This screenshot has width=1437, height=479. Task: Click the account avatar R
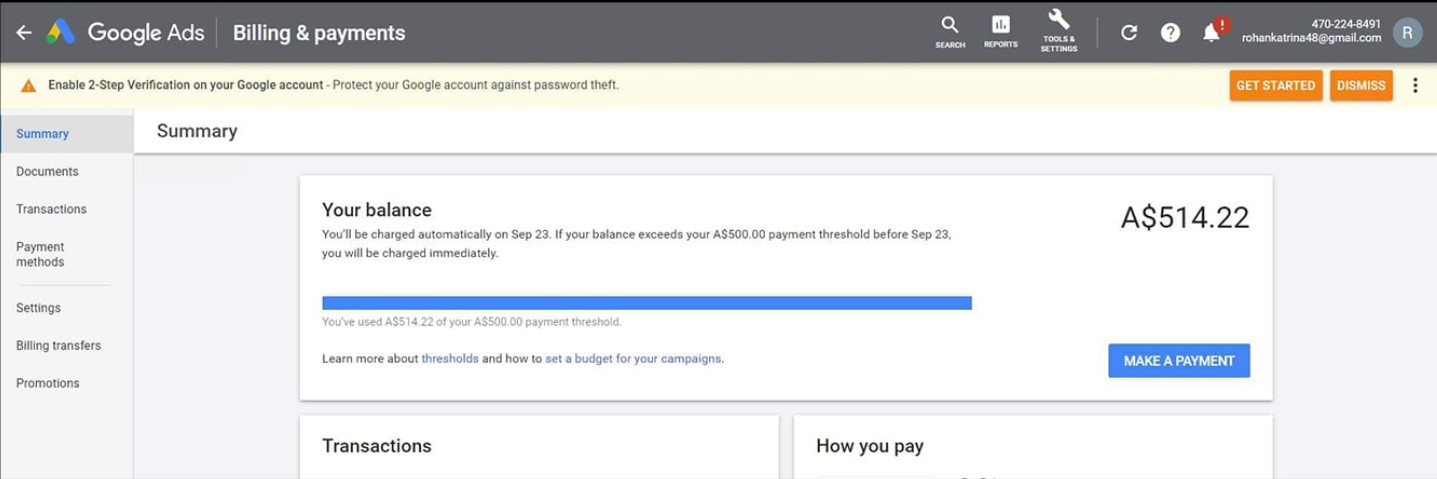click(x=1407, y=32)
